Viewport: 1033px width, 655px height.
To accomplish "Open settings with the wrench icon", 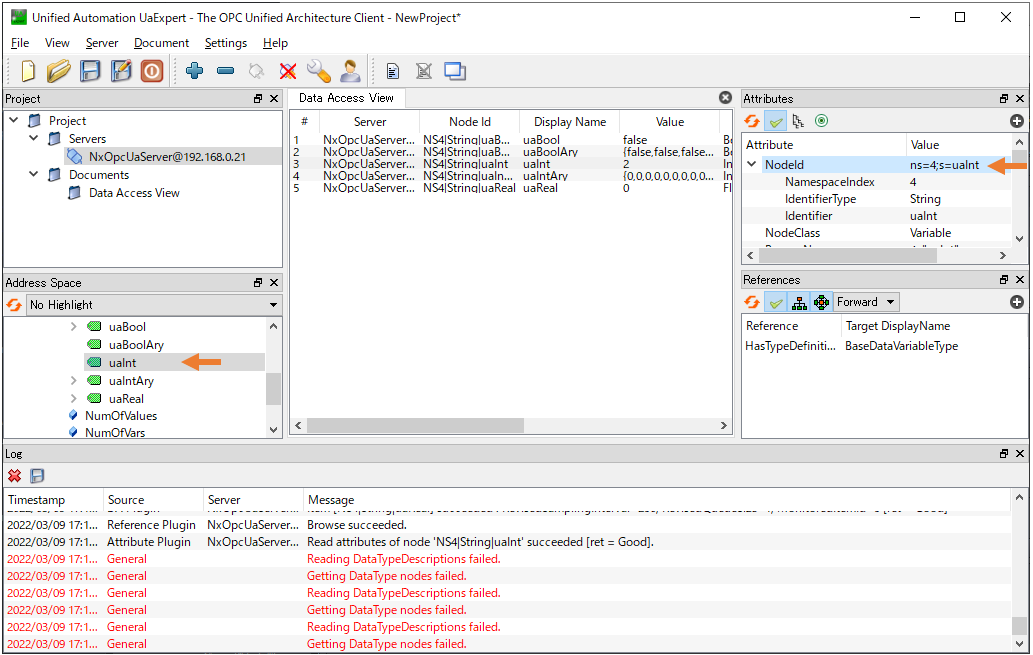I will 318,71.
